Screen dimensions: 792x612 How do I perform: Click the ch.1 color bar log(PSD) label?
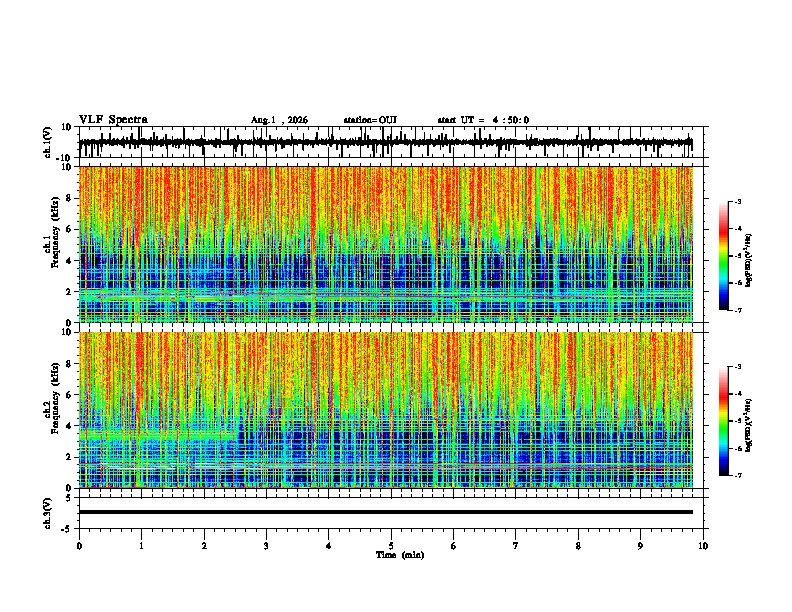749,260
